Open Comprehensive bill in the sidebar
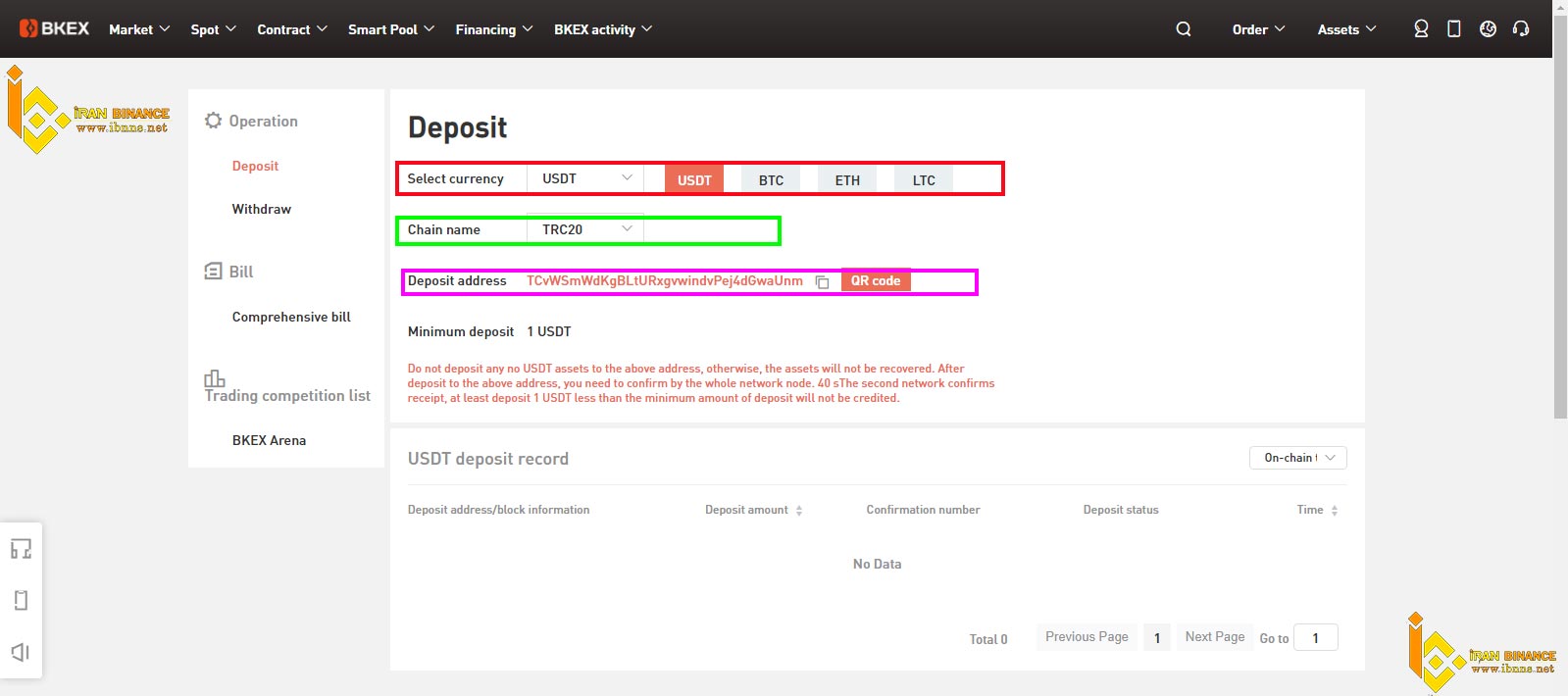 pos(291,317)
